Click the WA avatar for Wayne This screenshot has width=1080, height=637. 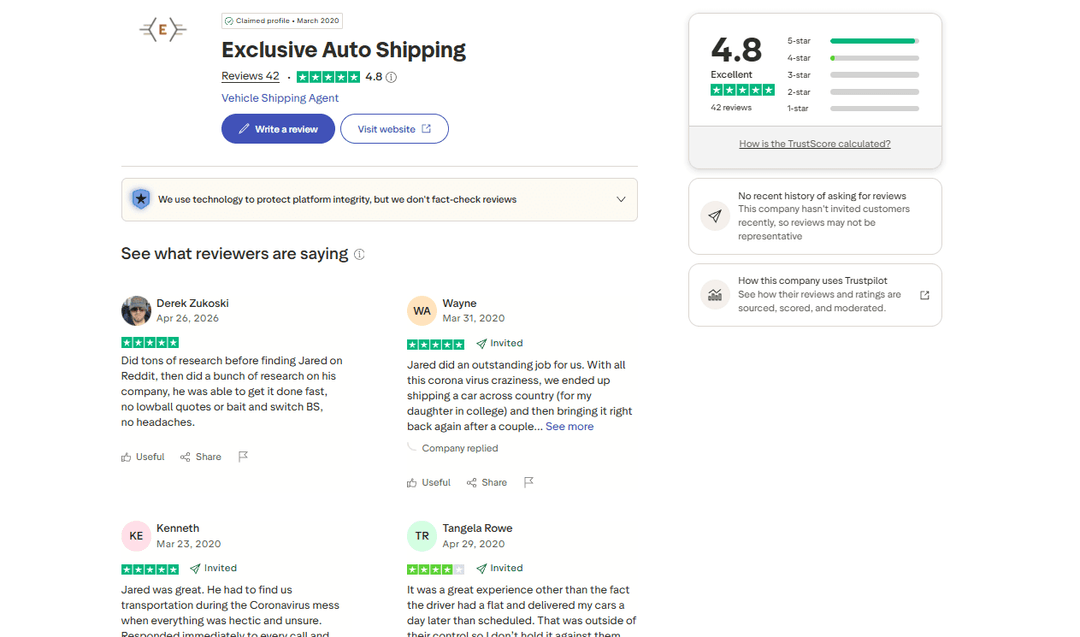(422, 311)
